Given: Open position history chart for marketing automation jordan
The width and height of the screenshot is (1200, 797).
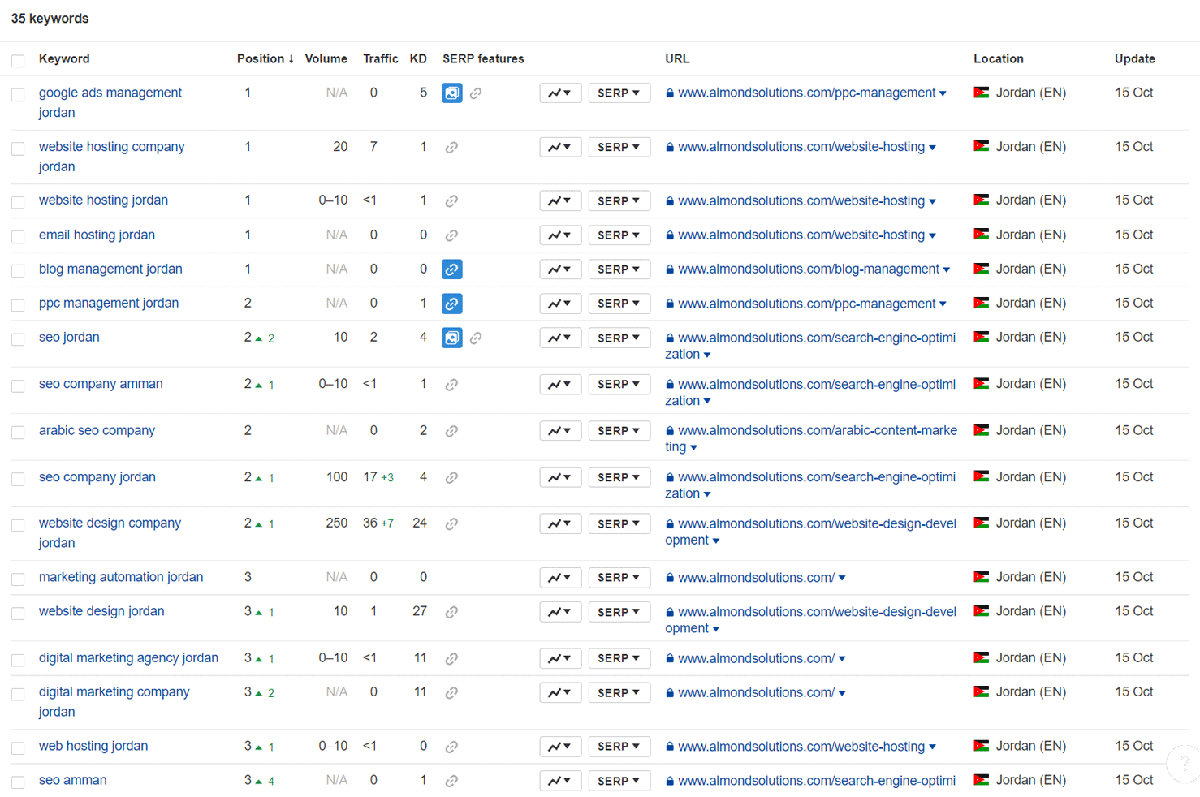Looking at the screenshot, I should (x=560, y=578).
